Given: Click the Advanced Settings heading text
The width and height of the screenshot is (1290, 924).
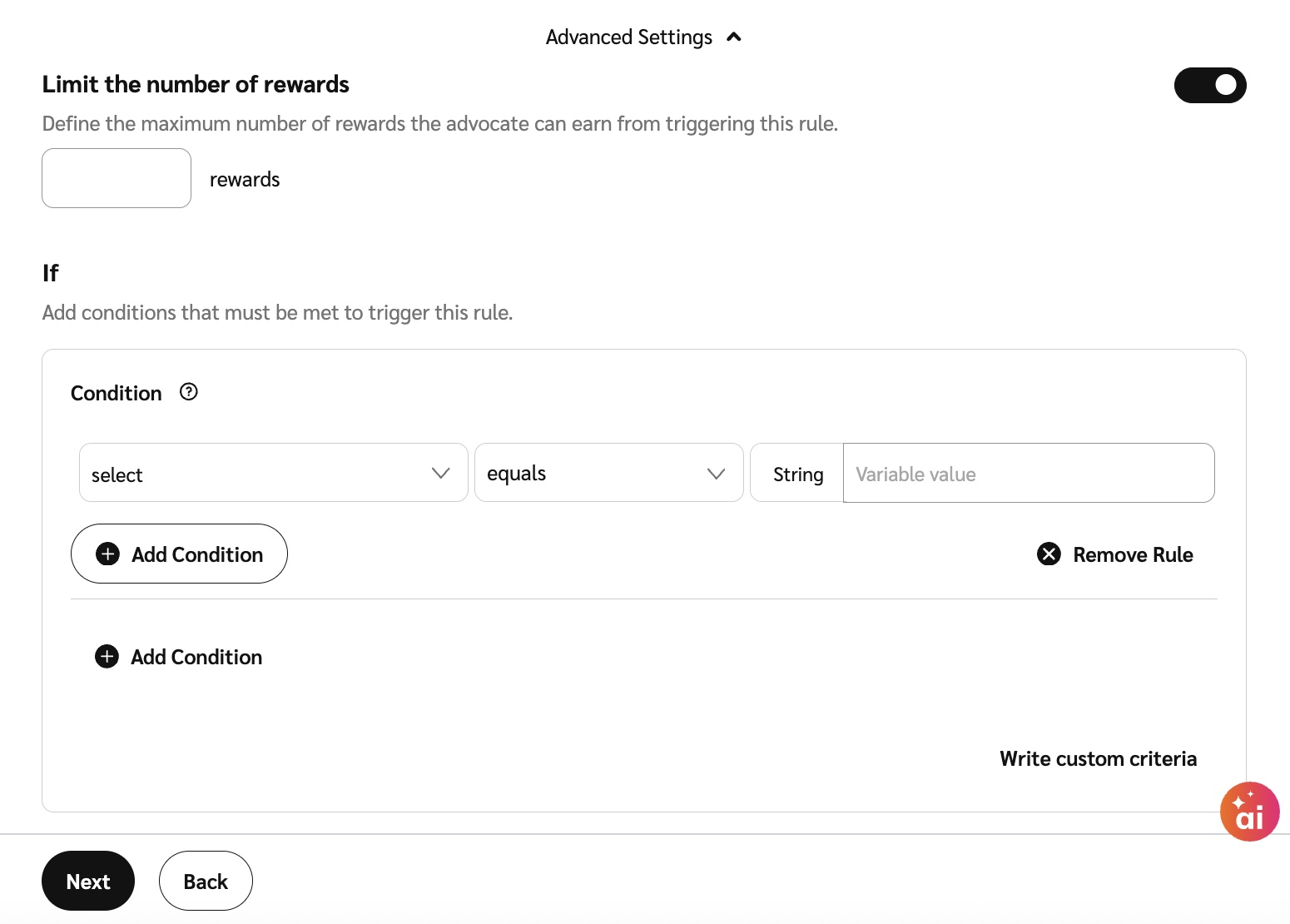Looking at the screenshot, I should tap(628, 37).
